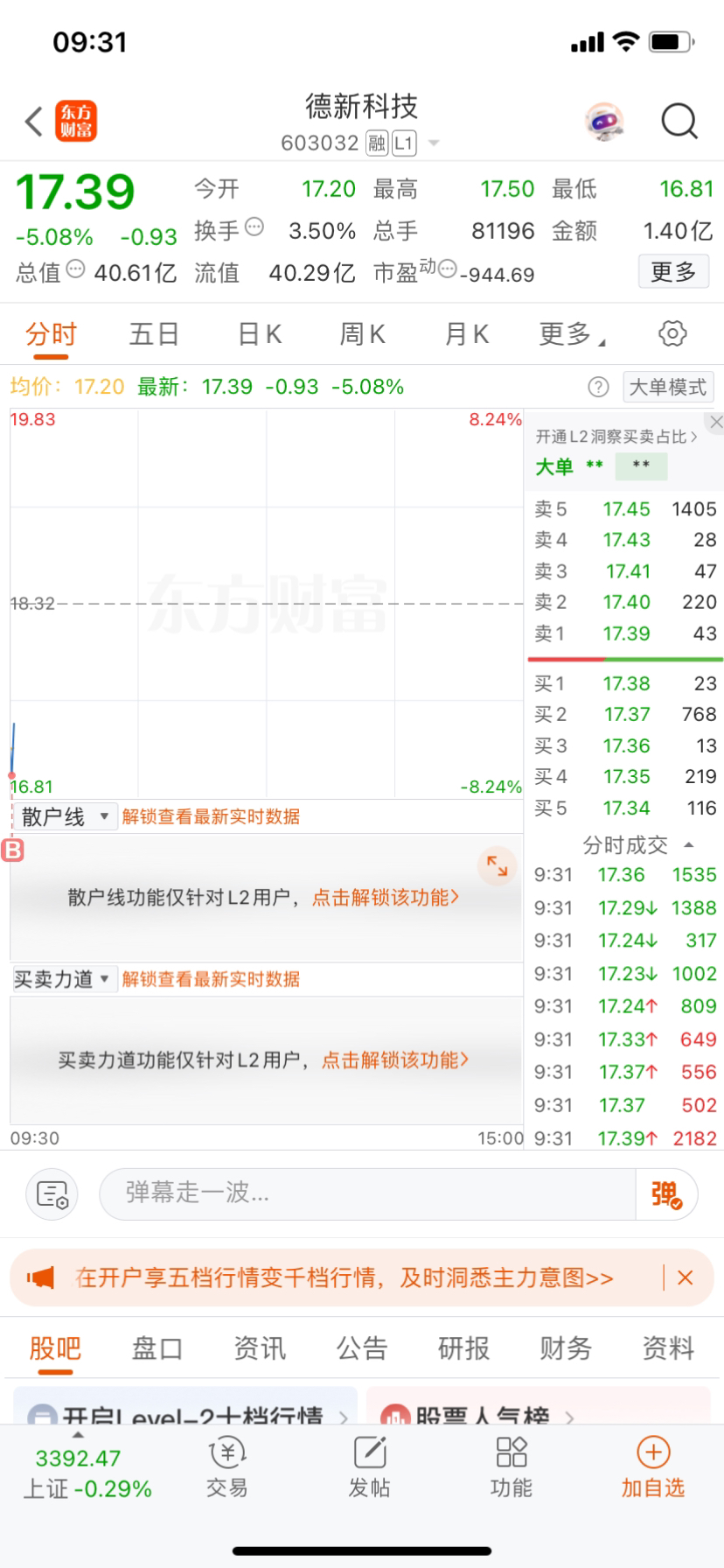Open the 东方财富 orange logo
This screenshot has width=724, height=1568.
point(76,121)
